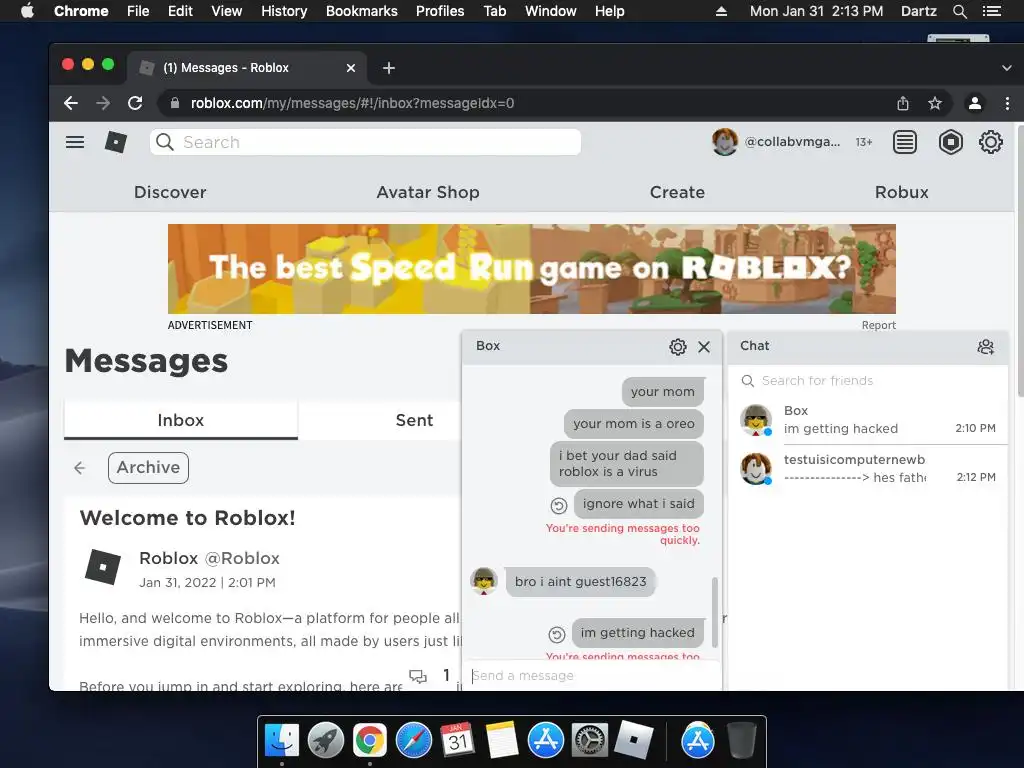Click the create chat group icon

[x=985, y=347]
